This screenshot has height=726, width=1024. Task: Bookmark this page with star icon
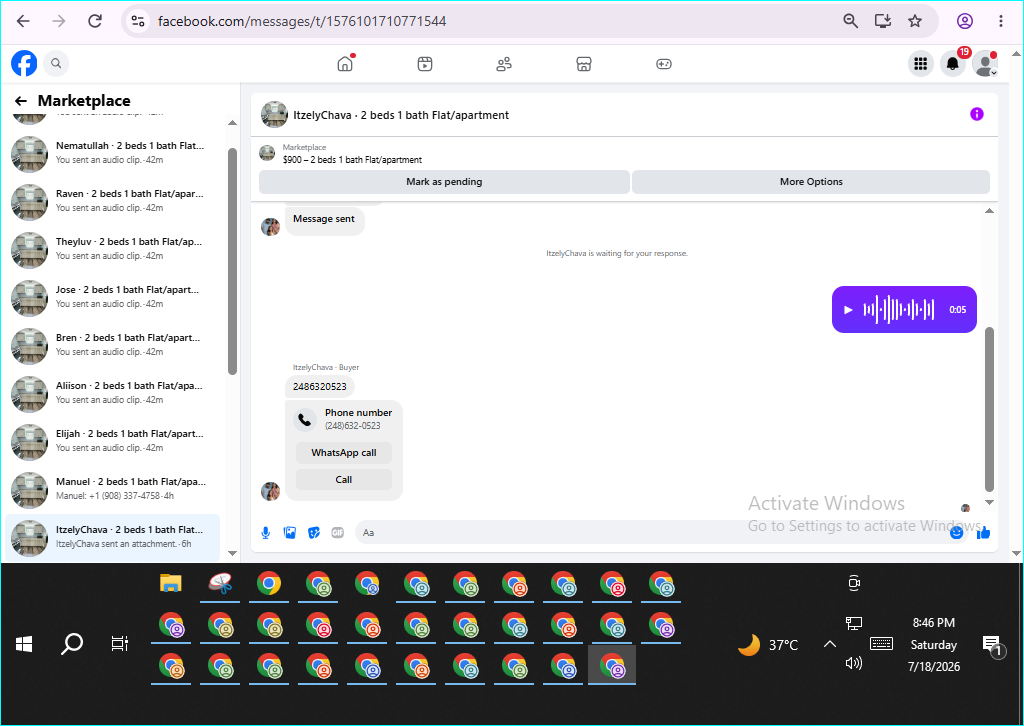pos(914,21)
